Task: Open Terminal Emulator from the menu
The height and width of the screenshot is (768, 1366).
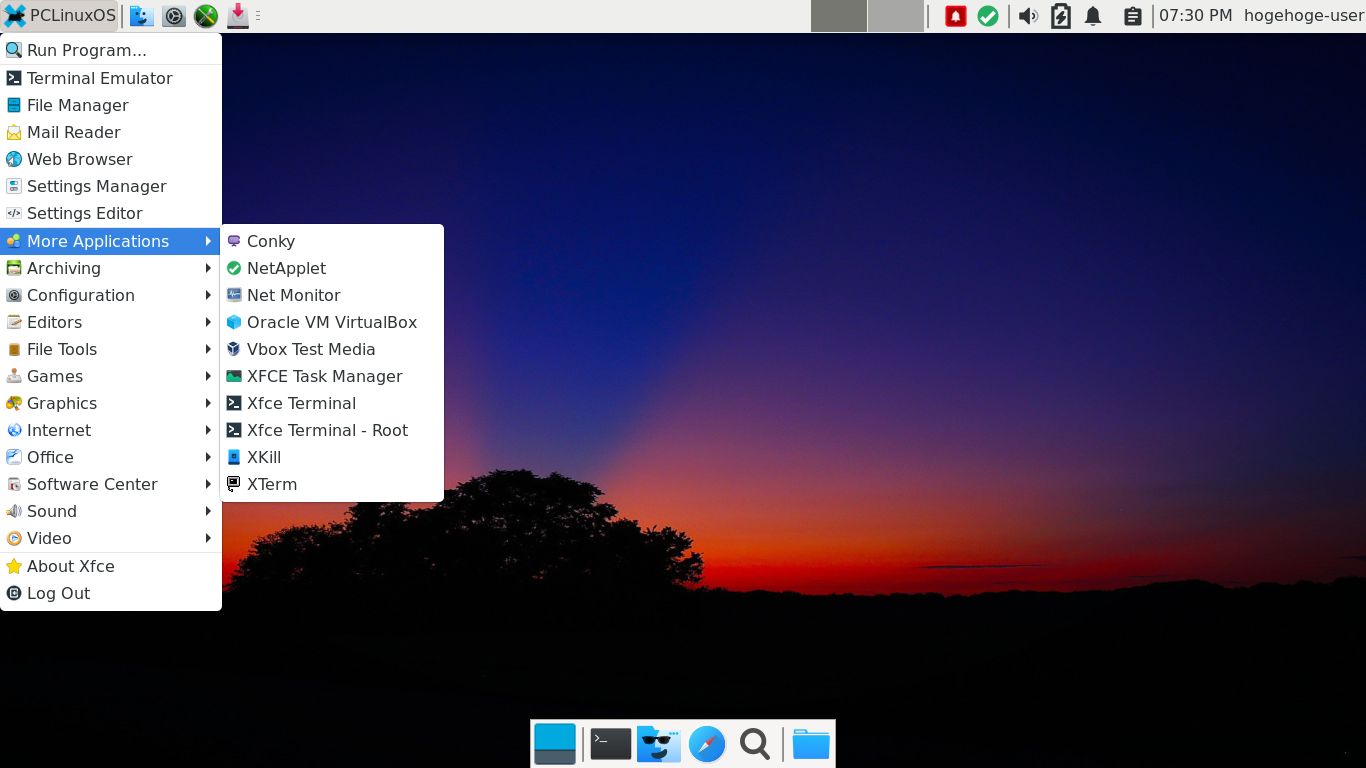Action: pos(111,78)
